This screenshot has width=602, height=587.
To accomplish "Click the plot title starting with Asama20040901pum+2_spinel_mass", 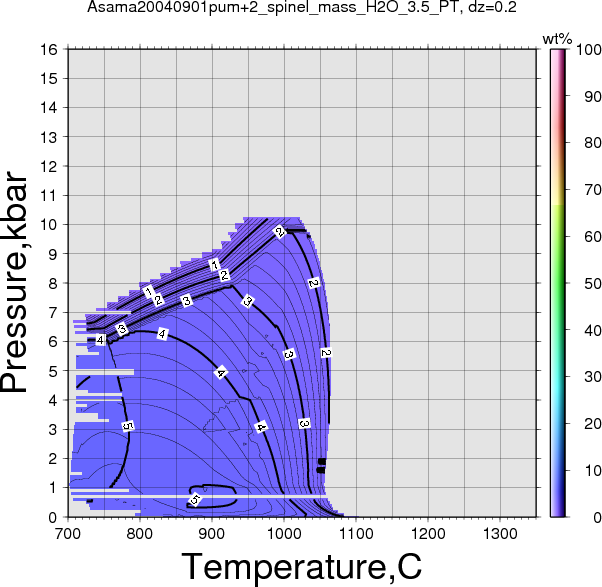I will pos(301,7).
